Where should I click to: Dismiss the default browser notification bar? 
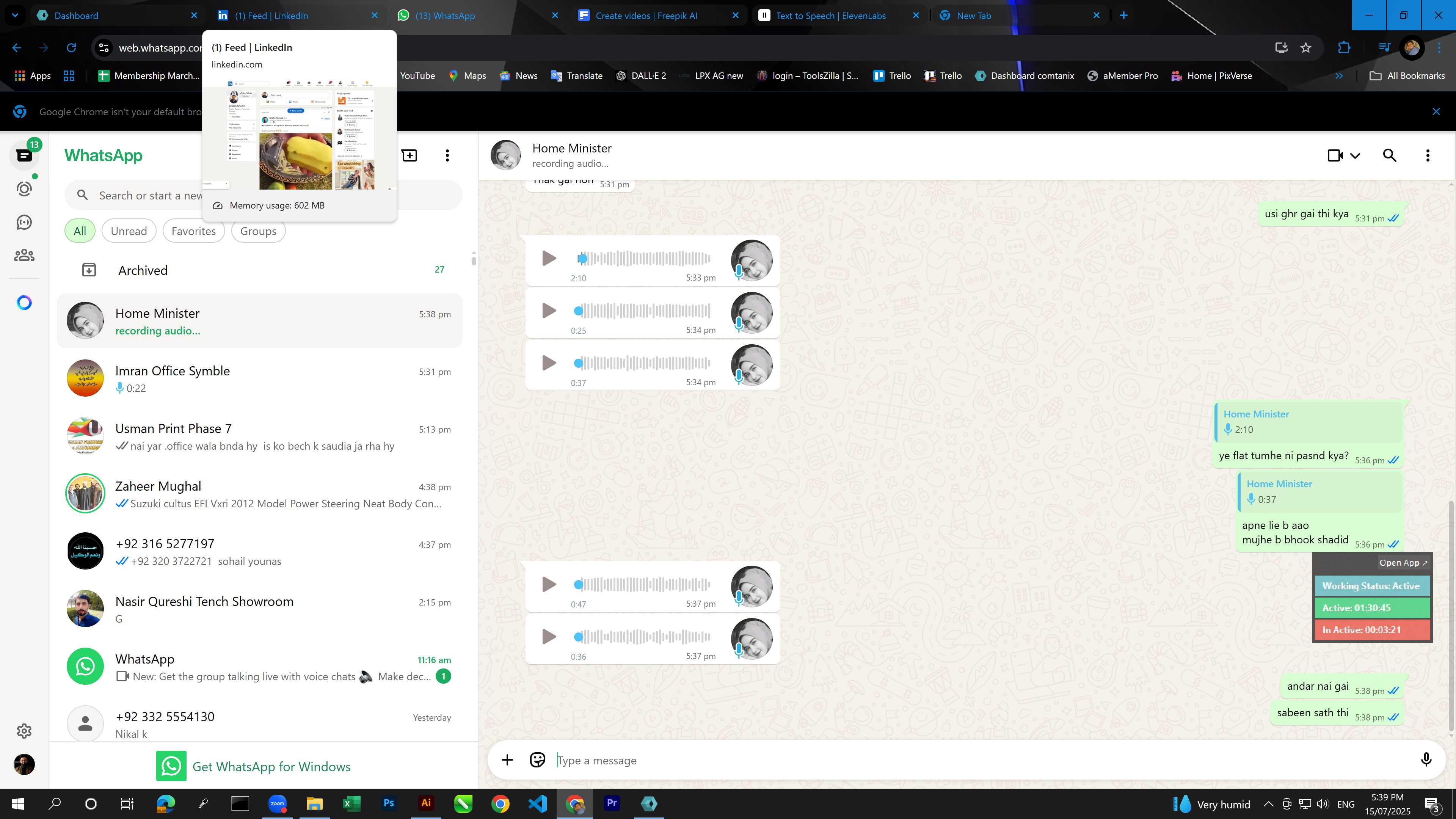coord(1436,112)
